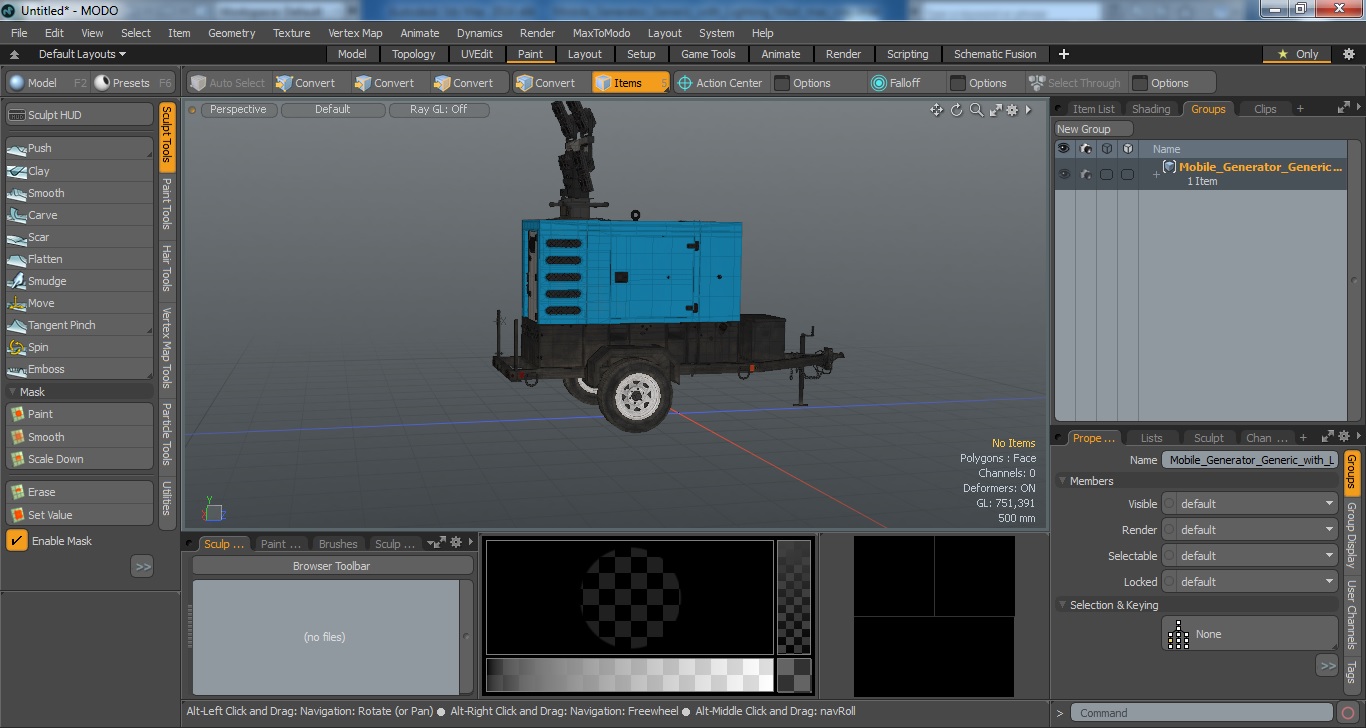This screenshot has width=1366, height=728.
Task: Select the Spin sculpt tool
Action: (79, 347)
